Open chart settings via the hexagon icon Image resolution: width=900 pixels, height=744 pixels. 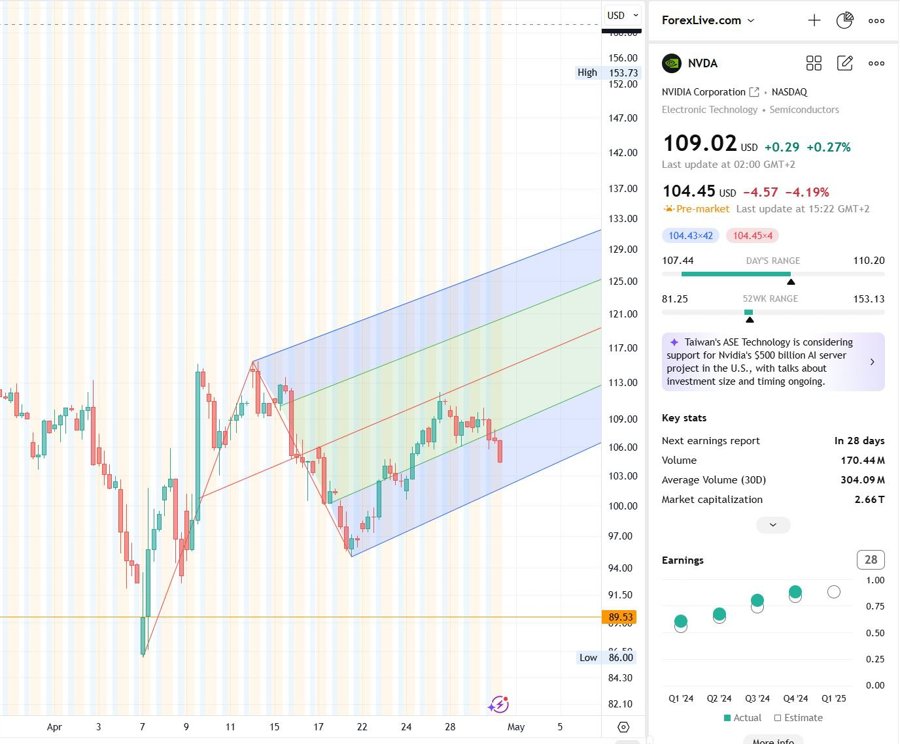pyautogui.click(x=624, y=727)
